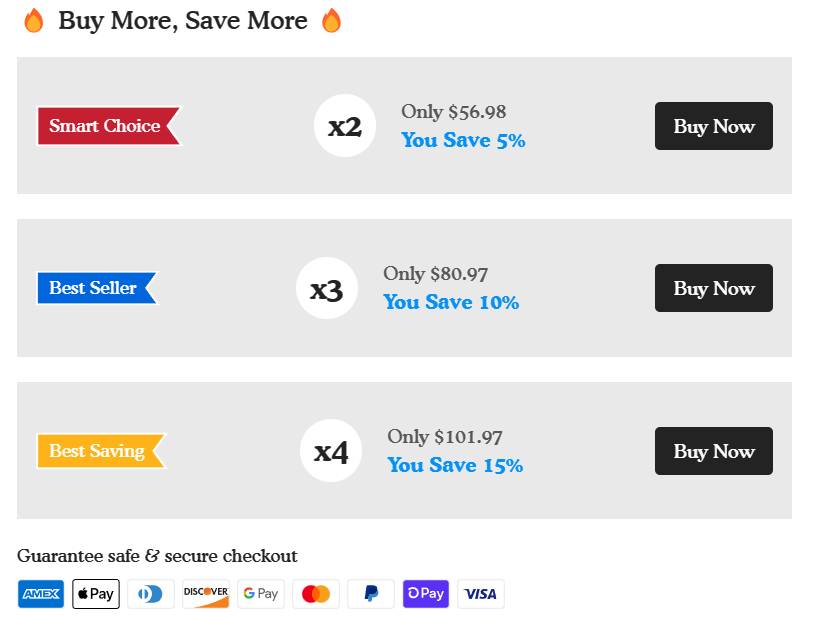820x627 pixels.
Task: Choose the Discover card icon
Action: click(x=206, y=594)
